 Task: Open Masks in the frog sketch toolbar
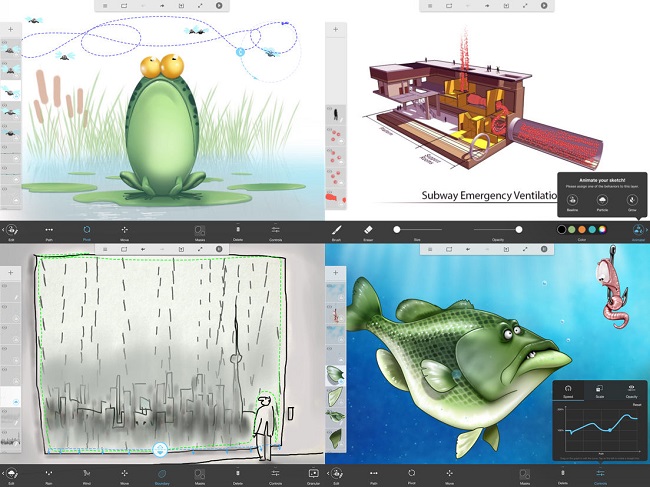click(x=200, y=230)
